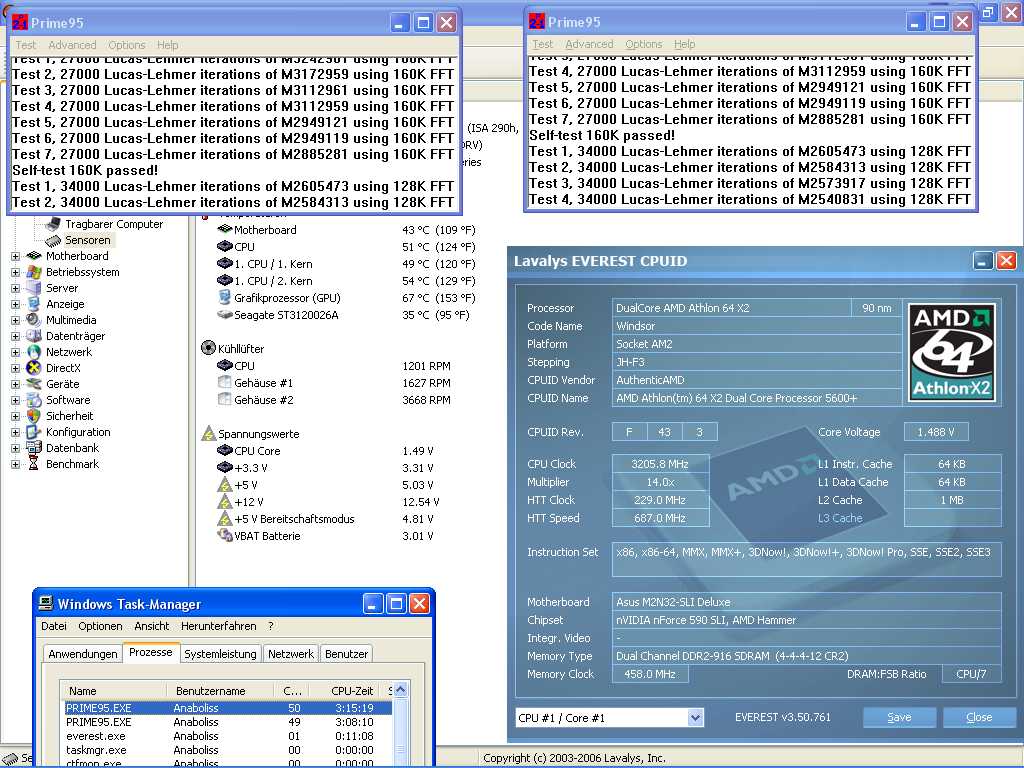Viewport: 1024px width, 768px height.
Task: Click the Software icon in tree
Action: point(33,400)
